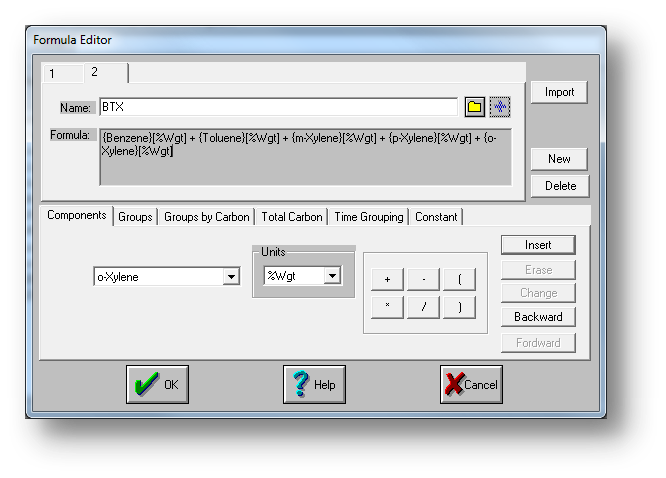Click the blue waveform icon next to Name
666x478 pixels.
pyautogui.click(x=499, y=107)
